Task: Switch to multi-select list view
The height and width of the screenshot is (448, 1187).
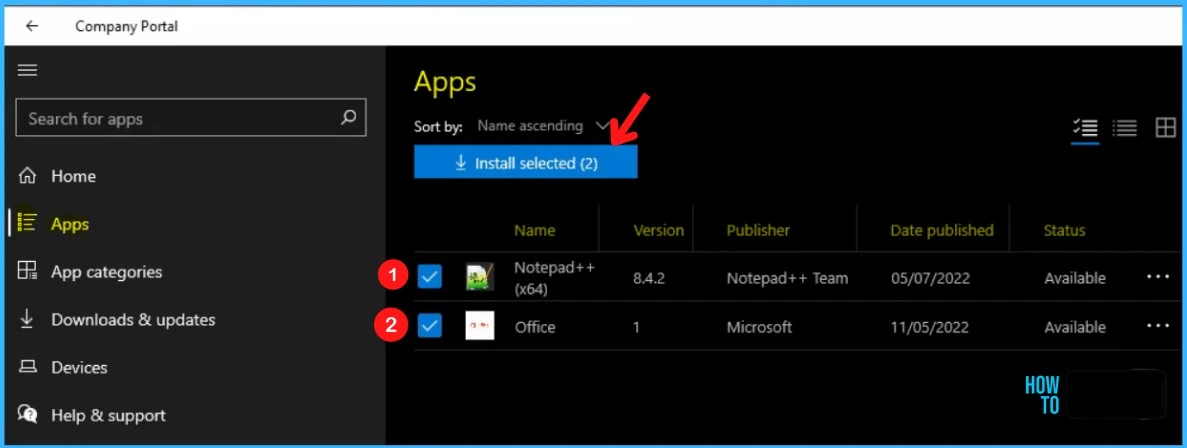Action: tap(1086, 129)
